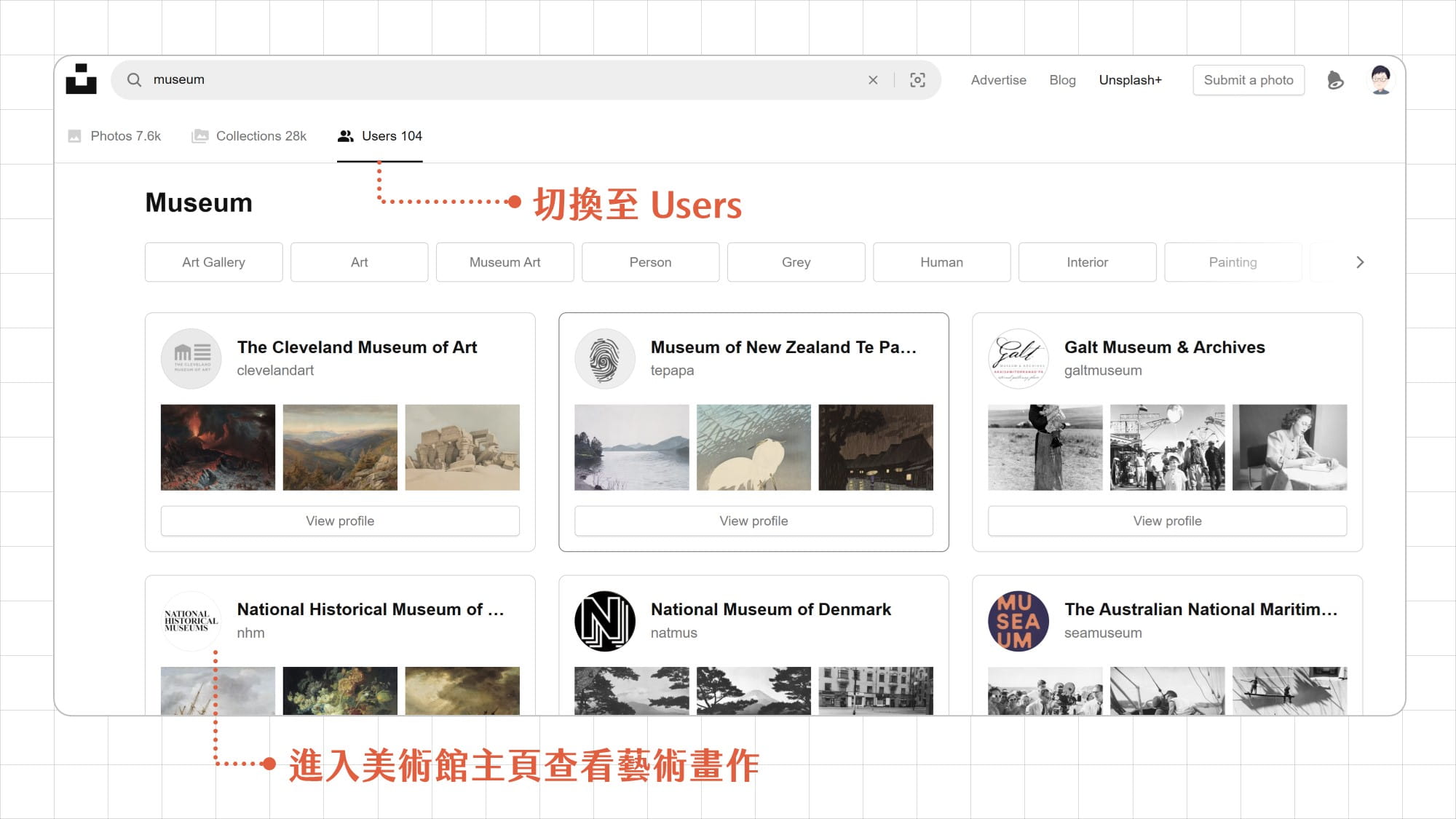
Task: Filter by the Art tag
Action: [x=359, y=262]
